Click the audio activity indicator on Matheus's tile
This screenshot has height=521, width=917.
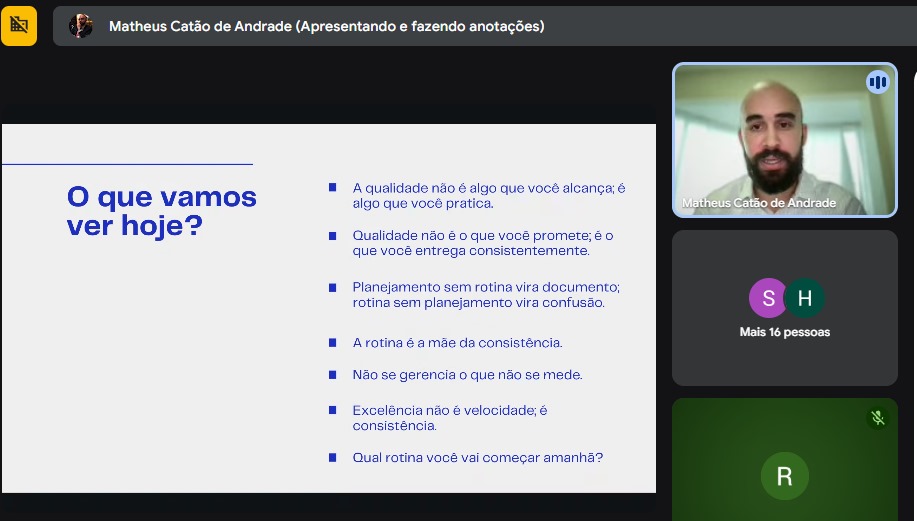[x=877, y=82]
